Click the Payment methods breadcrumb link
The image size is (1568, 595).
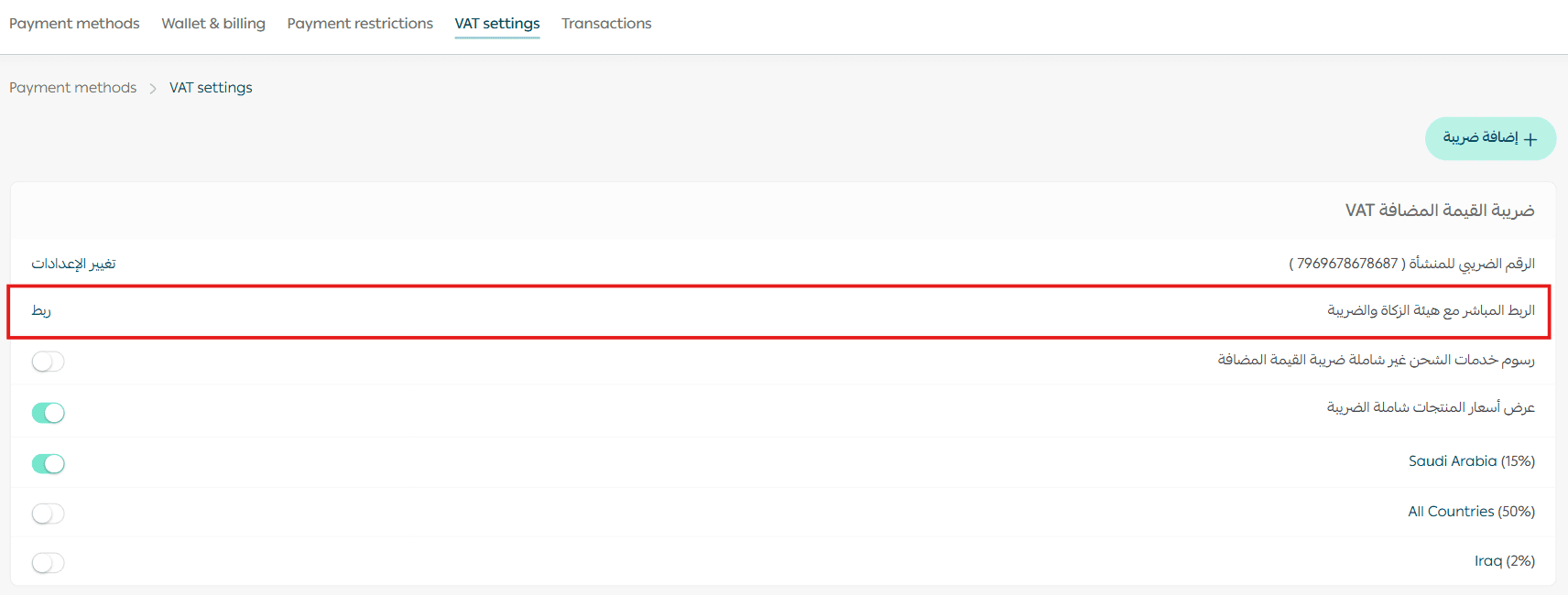point(73,88)
